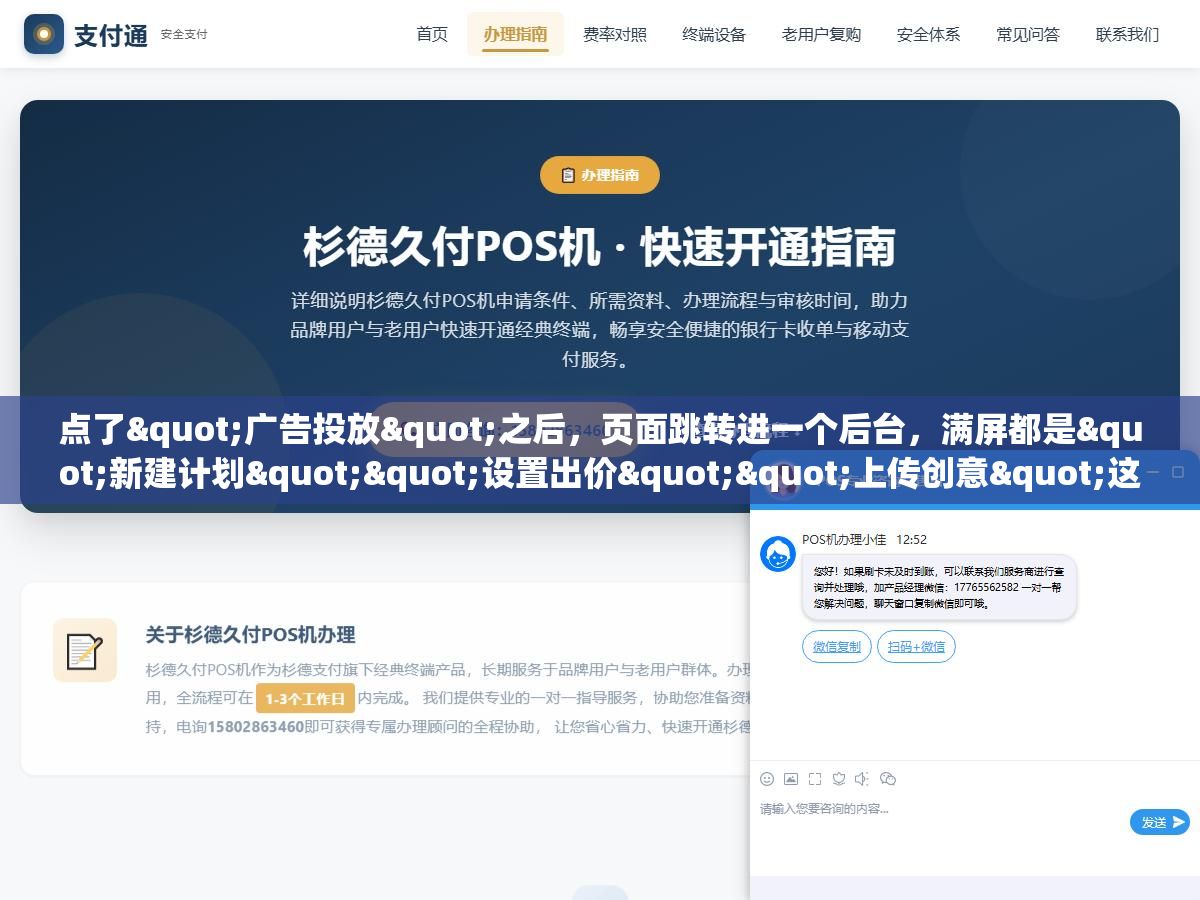Open the 老用户复购 nav page

[821, 34]
